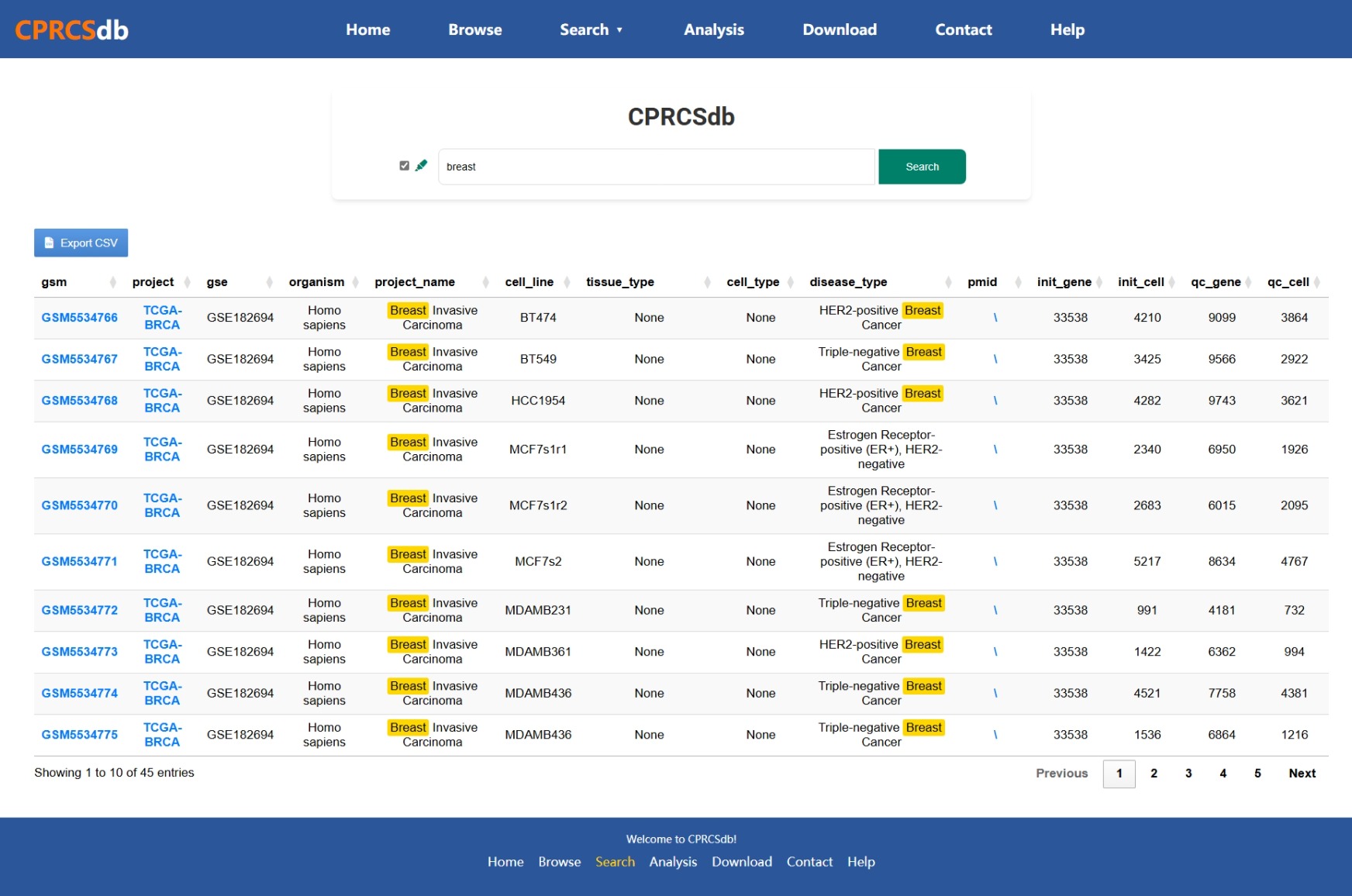1352x896 pixels.
Task: Sort by pmid column sort icon
Action: pos(1018,282)
